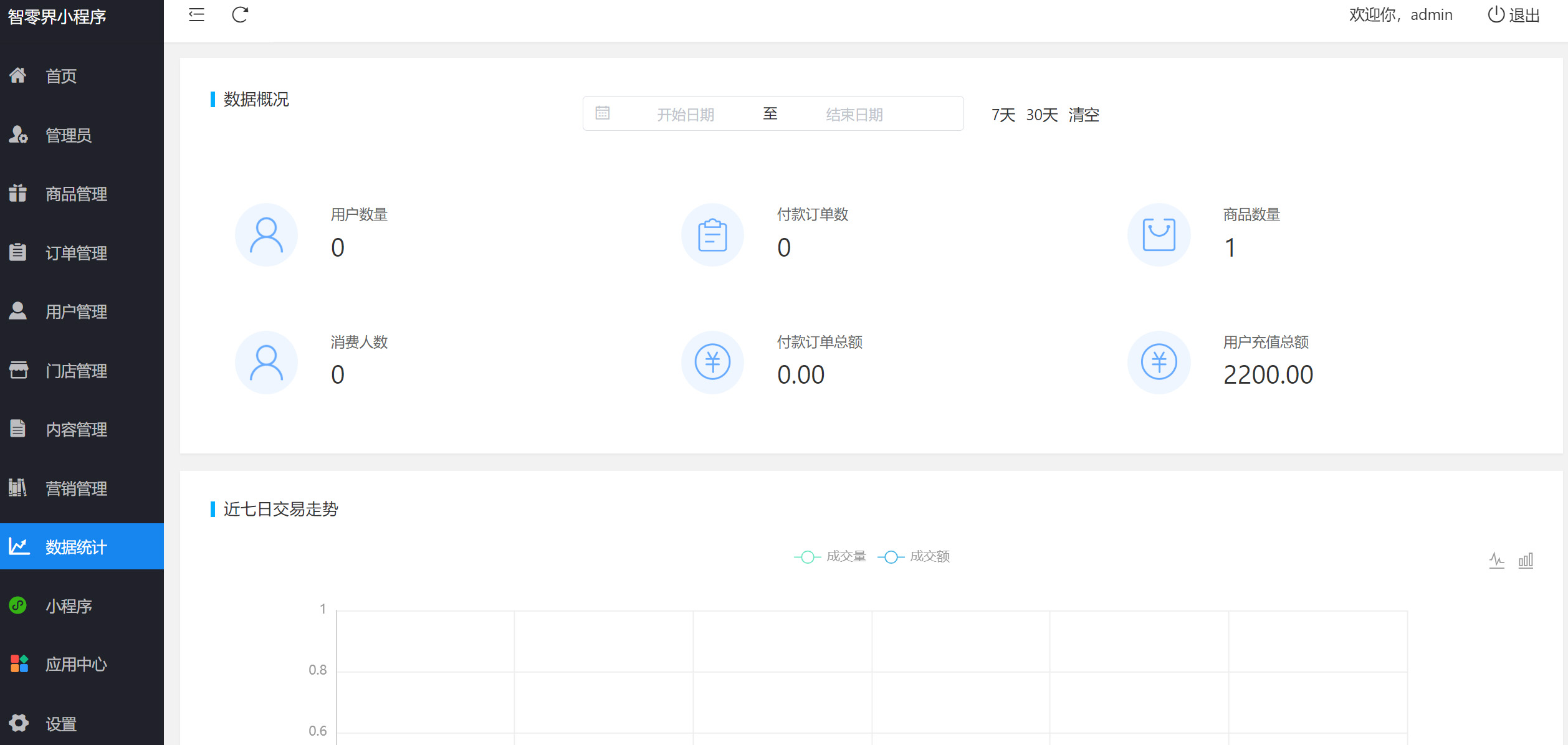Click the calendar icon in date picker
The width and height of the screenshot is (1568, 745).
pos(602,113)
